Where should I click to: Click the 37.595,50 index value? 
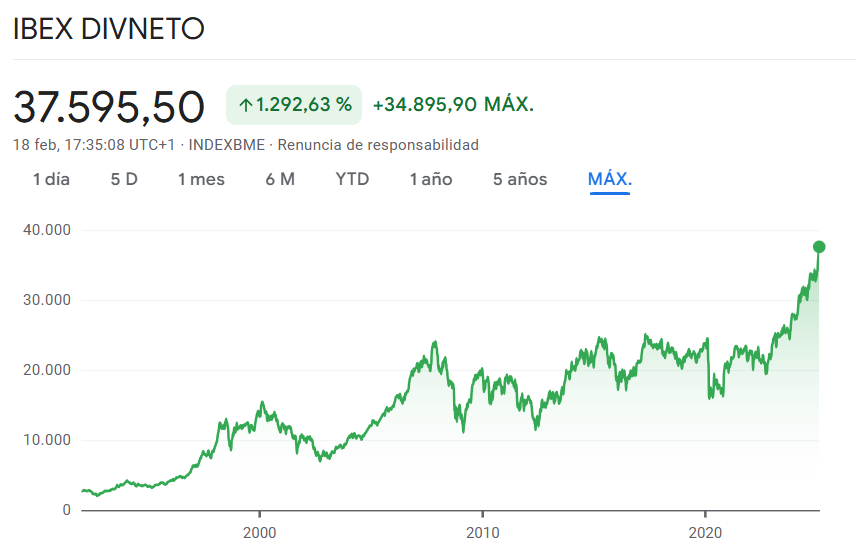(x=109, y=107)
